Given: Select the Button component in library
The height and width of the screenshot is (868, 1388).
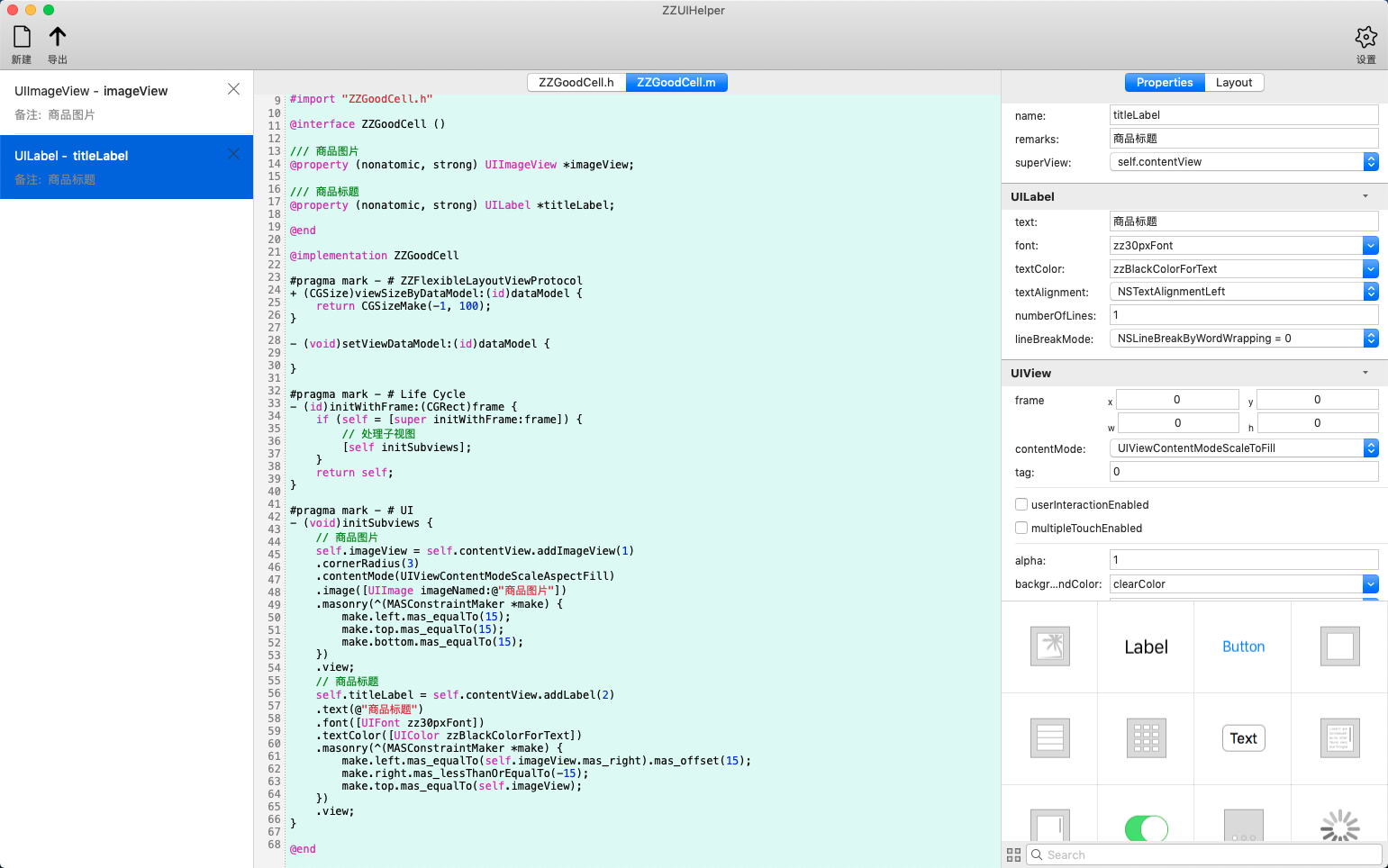Looking at the screenshot, I should point(1243,646).
